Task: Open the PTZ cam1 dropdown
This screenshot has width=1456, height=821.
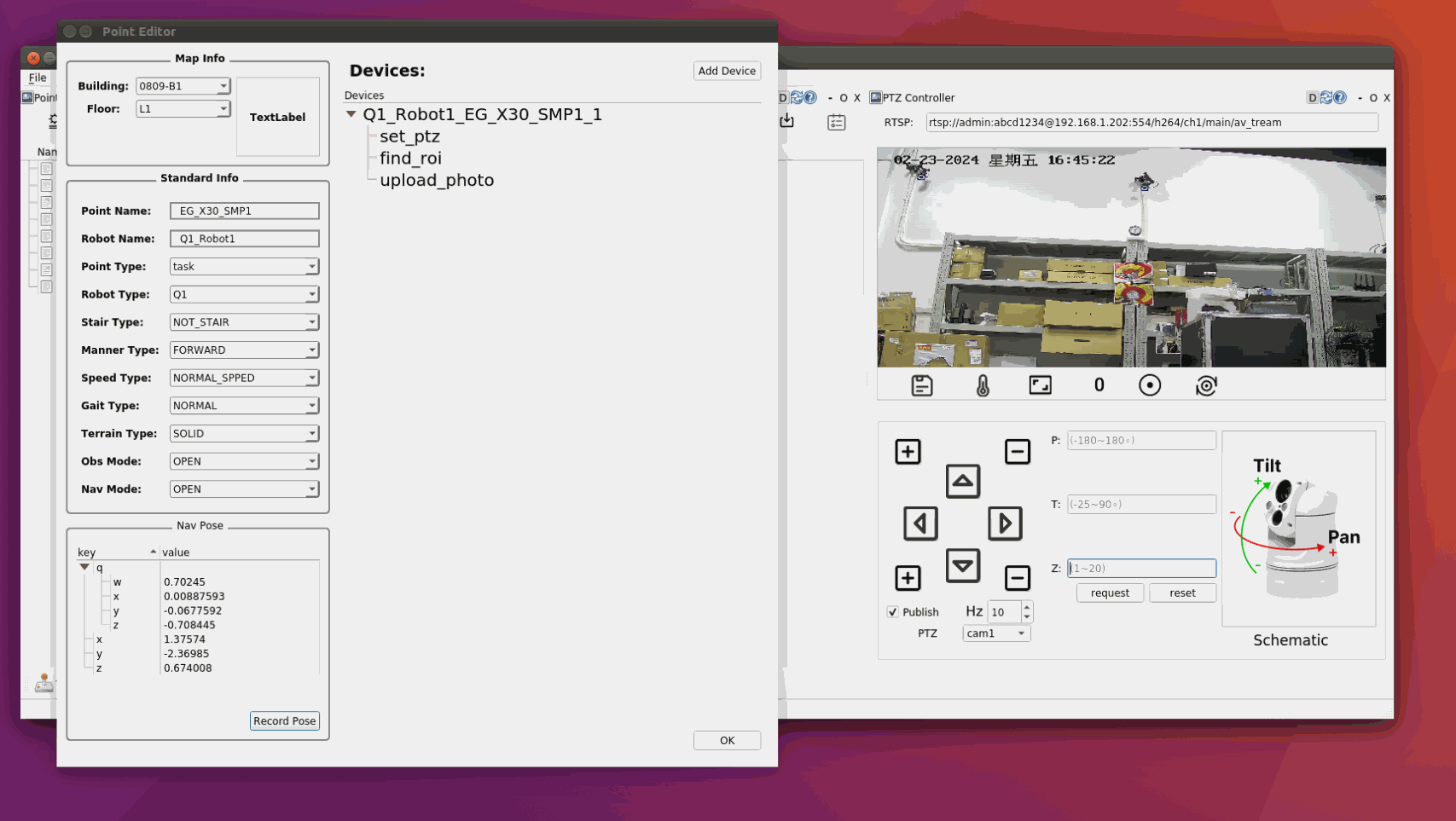Action: (995, 633)
